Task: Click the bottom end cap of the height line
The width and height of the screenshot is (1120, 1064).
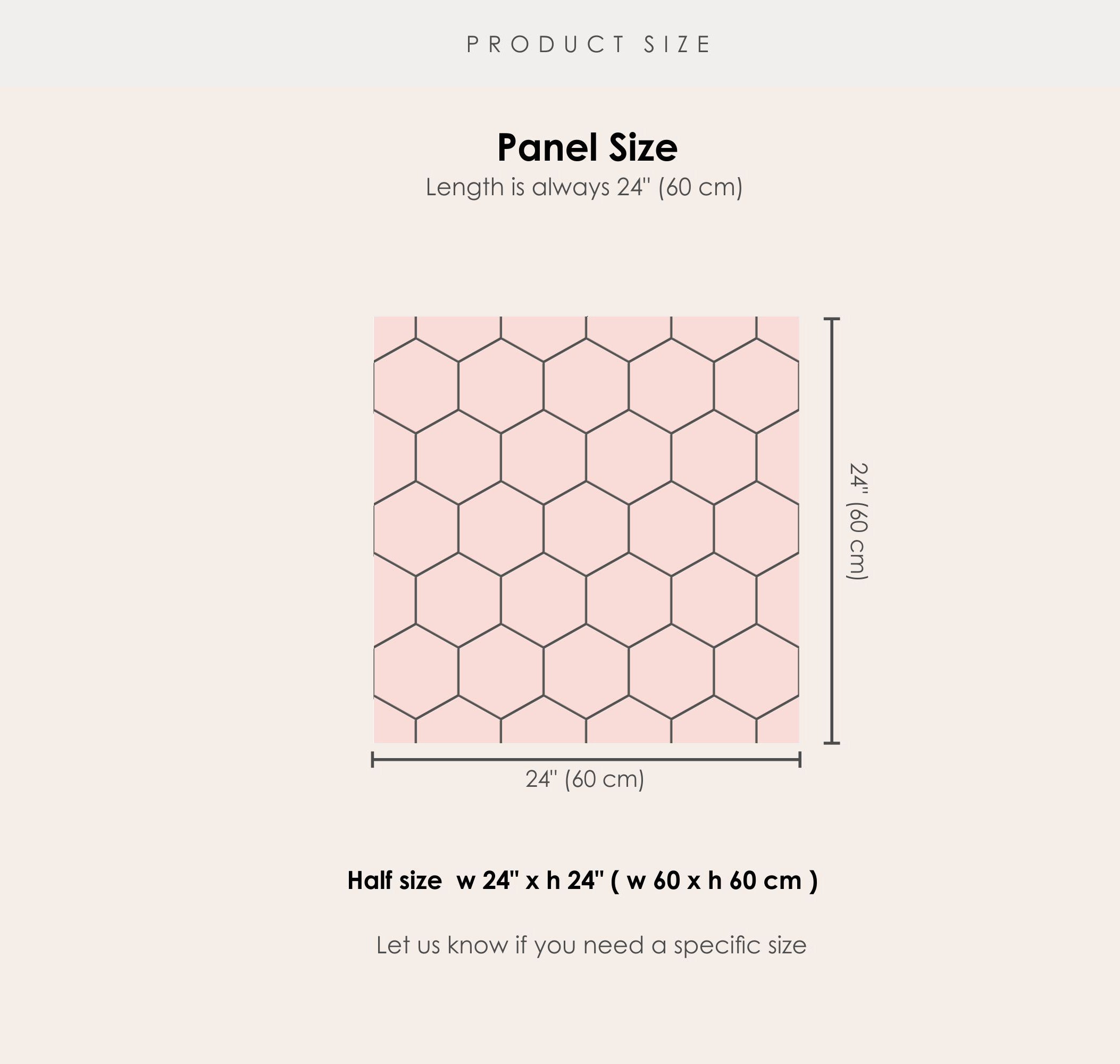Action: [x=831, y=743]
